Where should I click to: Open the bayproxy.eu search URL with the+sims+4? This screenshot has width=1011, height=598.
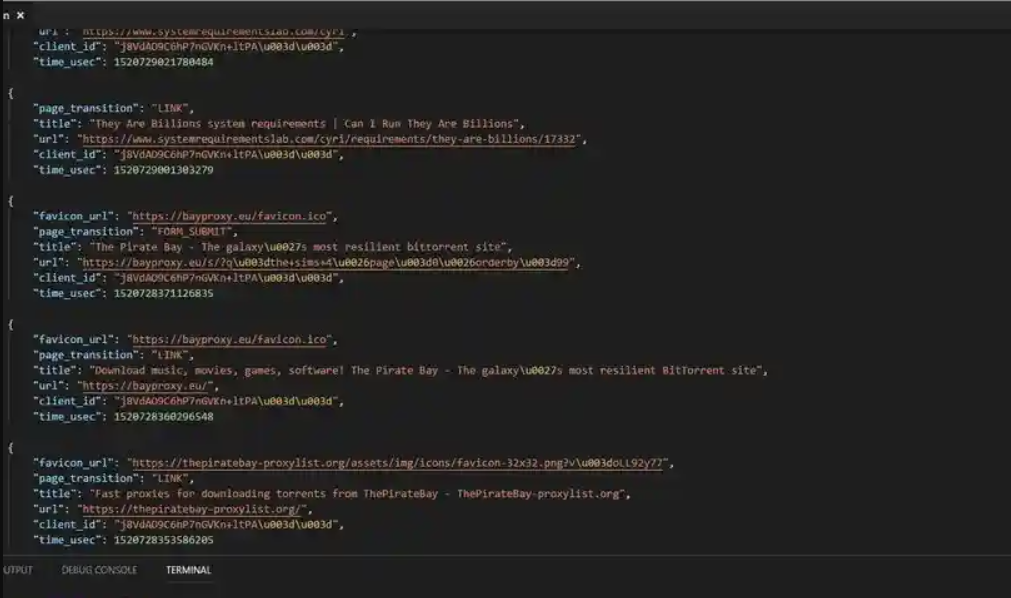(326, 263)
